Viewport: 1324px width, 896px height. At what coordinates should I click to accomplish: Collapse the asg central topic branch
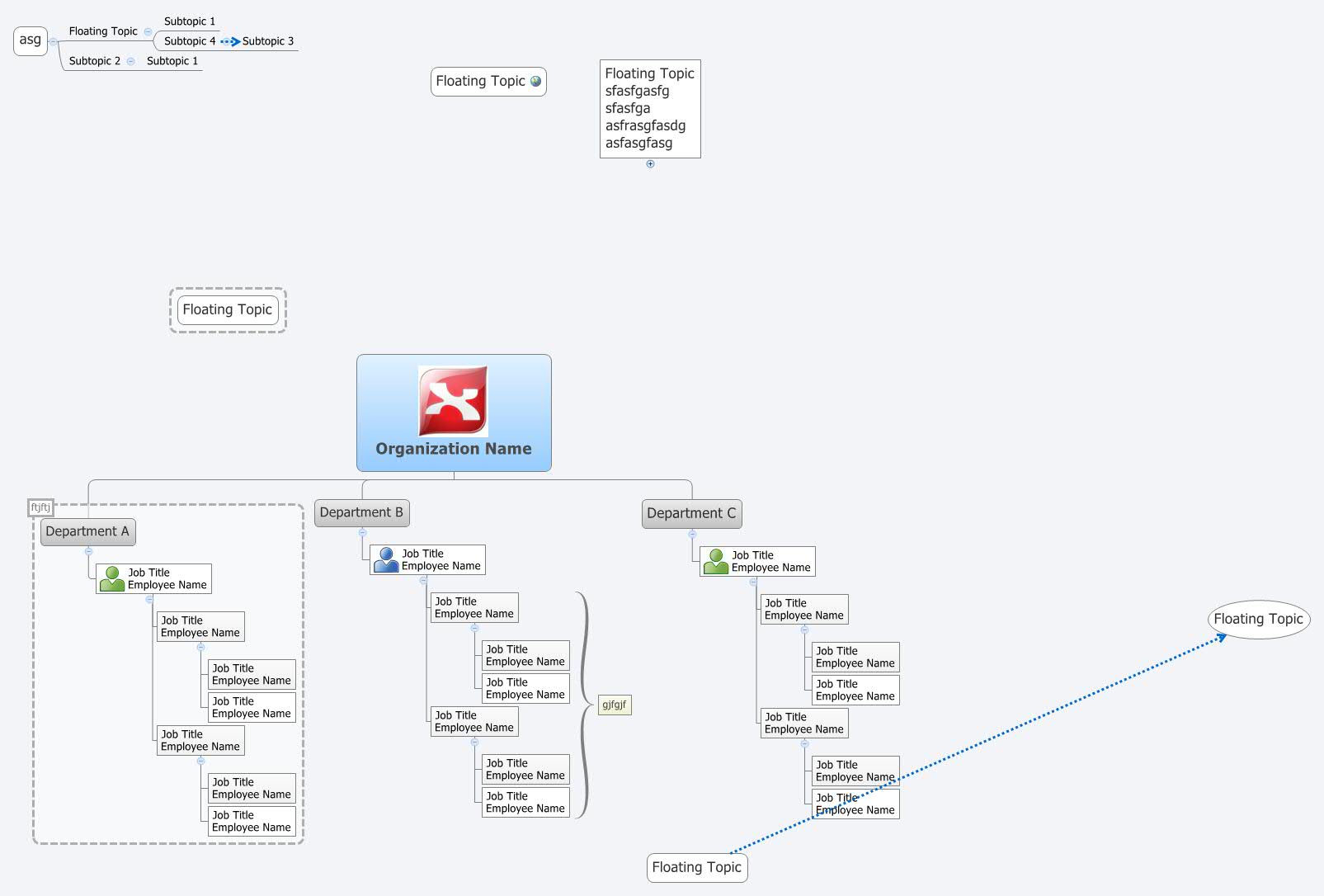pyautogui.click(x=53, y=41)
